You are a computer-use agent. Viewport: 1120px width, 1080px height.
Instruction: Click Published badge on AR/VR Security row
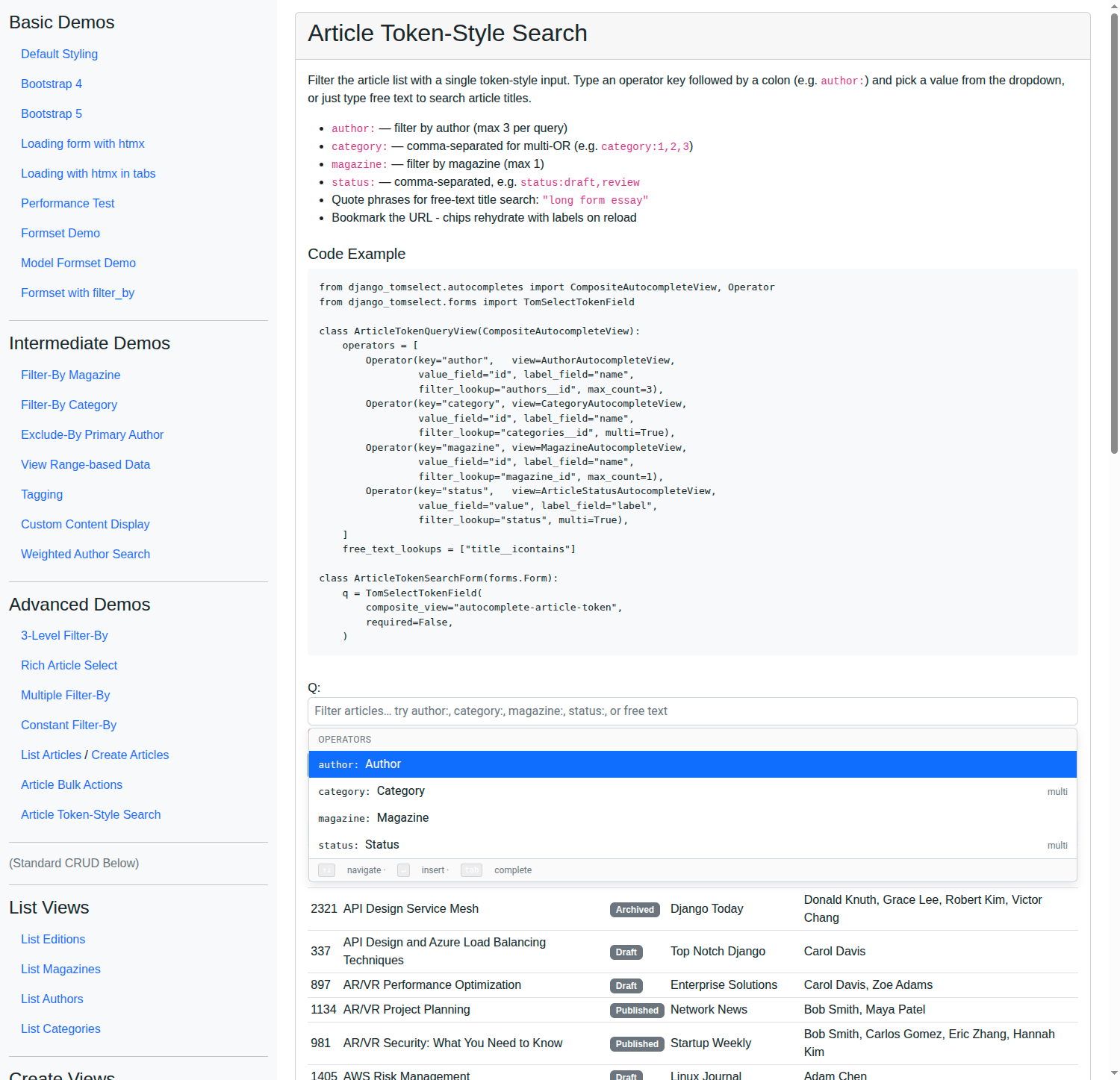(637, 1044)
